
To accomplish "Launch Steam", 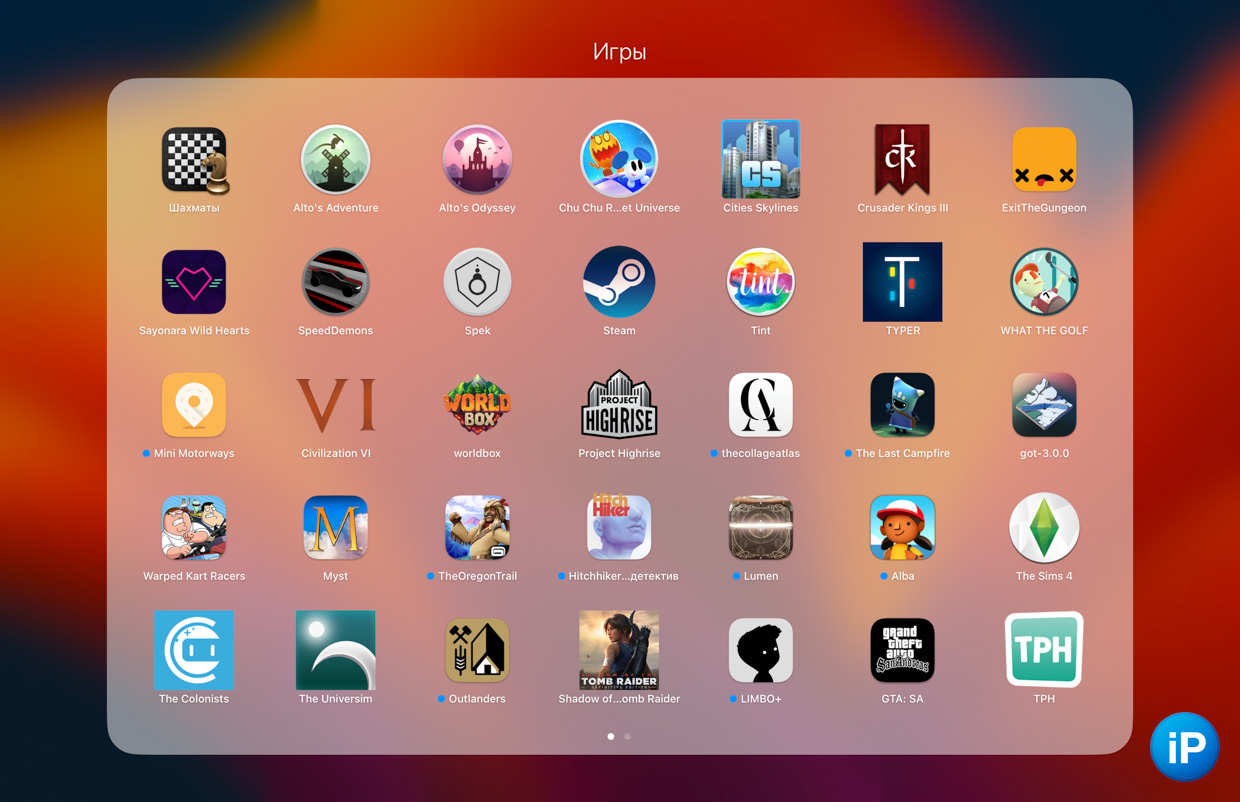I will (x=619, y=282).
